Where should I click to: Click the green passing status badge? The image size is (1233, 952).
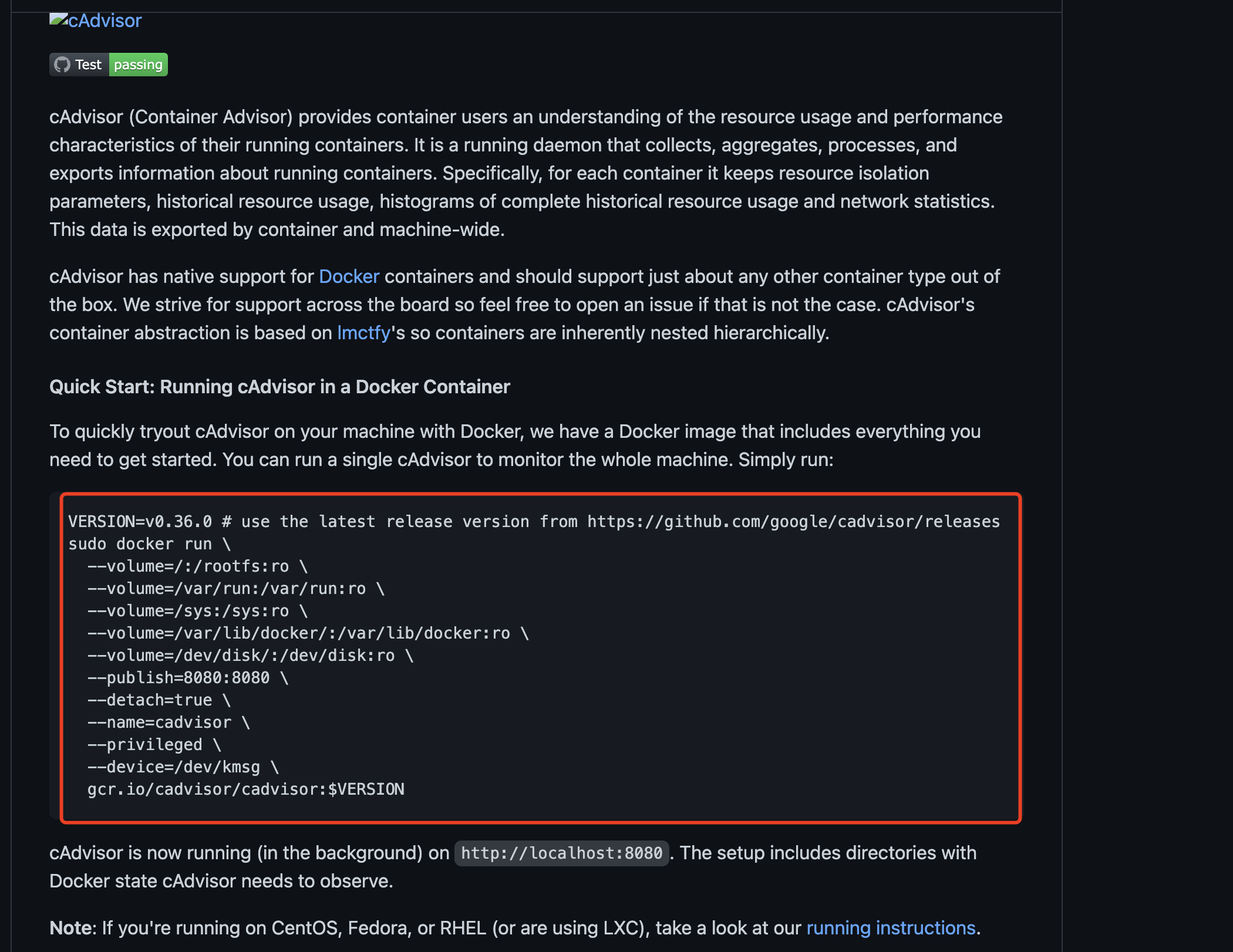pyautogui.click(x=138, y=65)
